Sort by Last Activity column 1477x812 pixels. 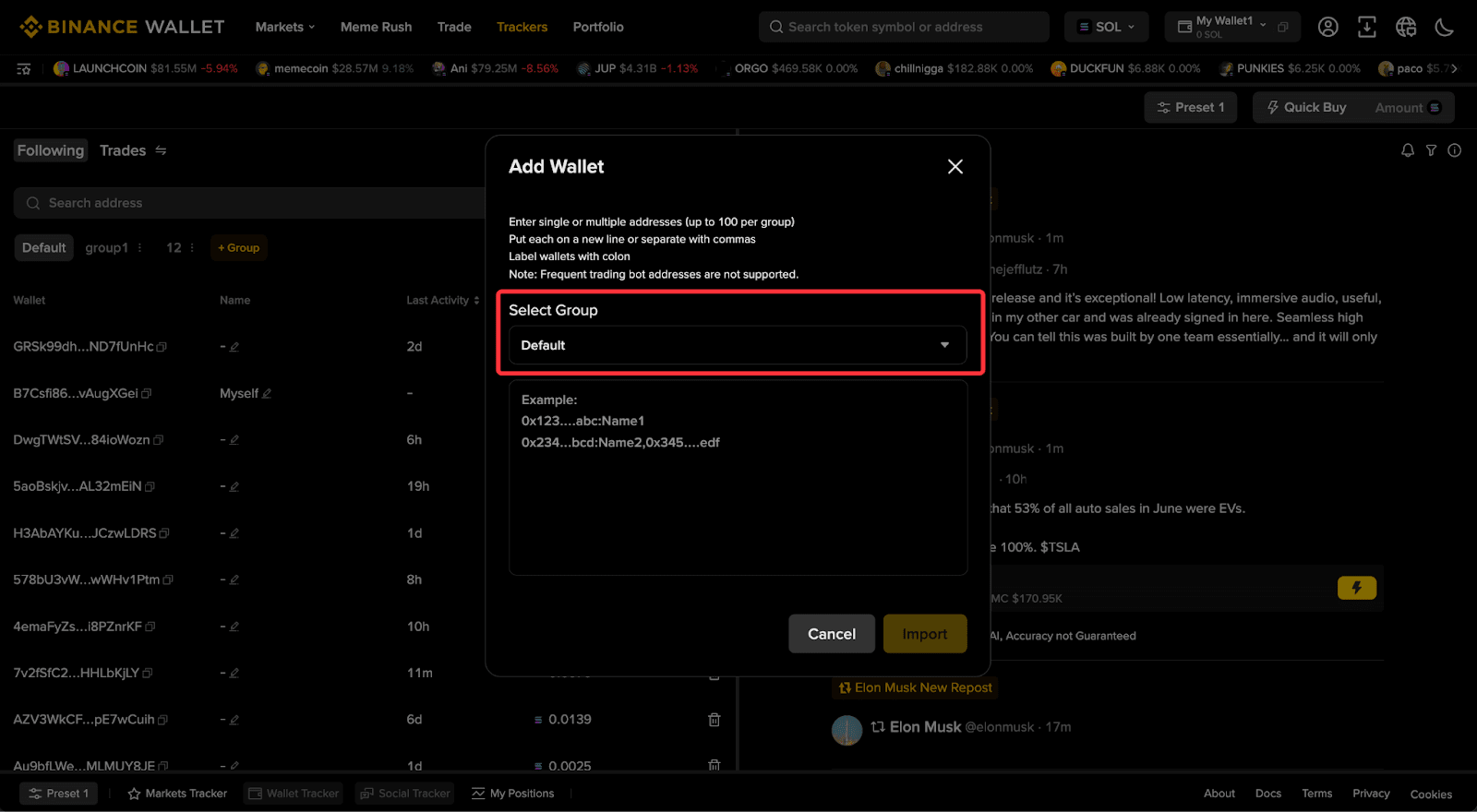443,300
